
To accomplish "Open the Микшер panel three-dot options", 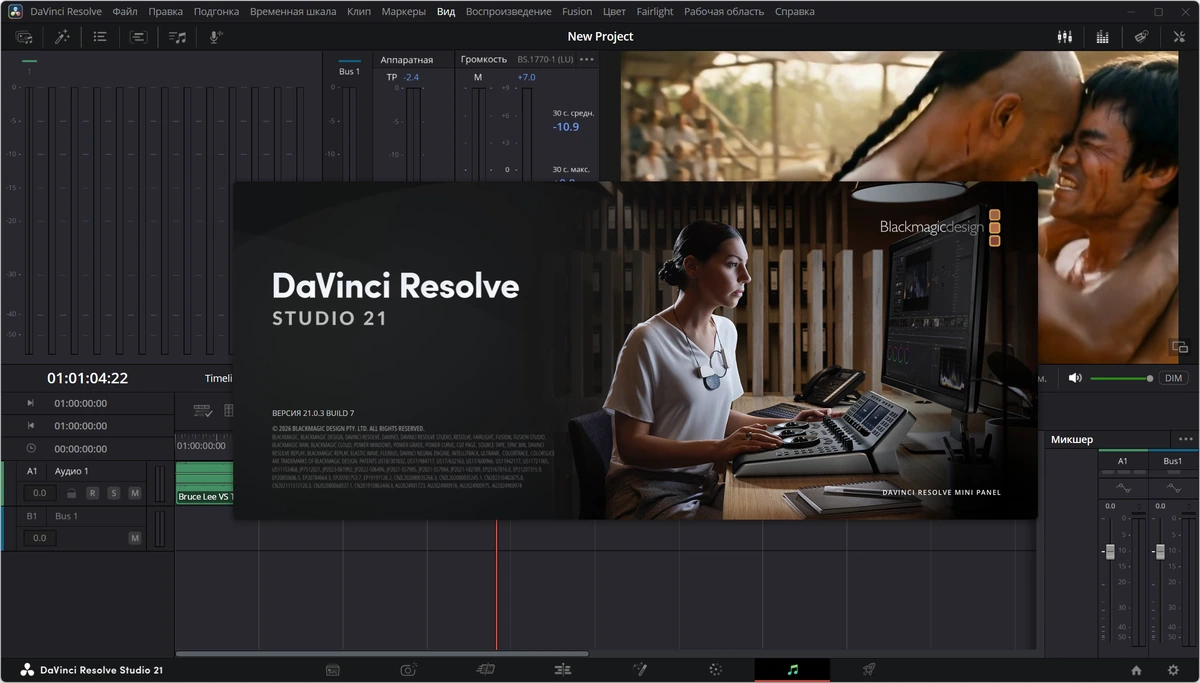I will point(1186,439).
